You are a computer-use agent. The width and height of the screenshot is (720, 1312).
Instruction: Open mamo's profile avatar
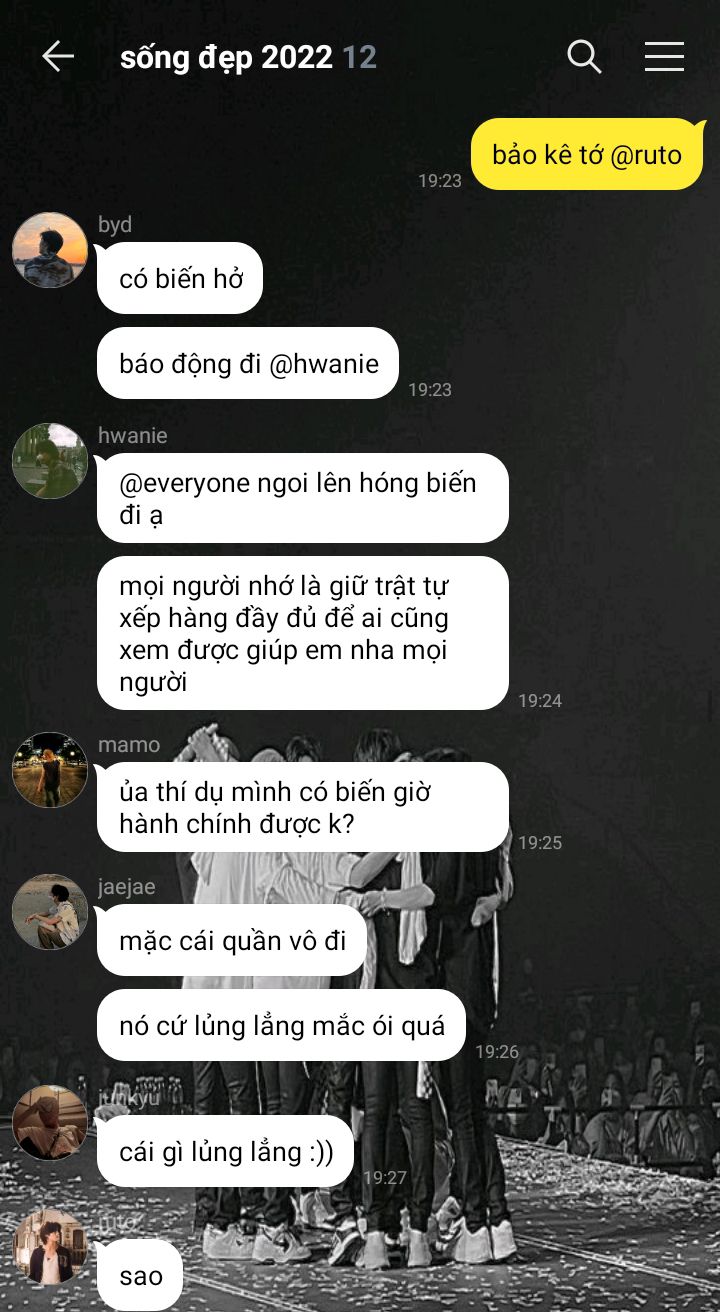pos(50,770)
